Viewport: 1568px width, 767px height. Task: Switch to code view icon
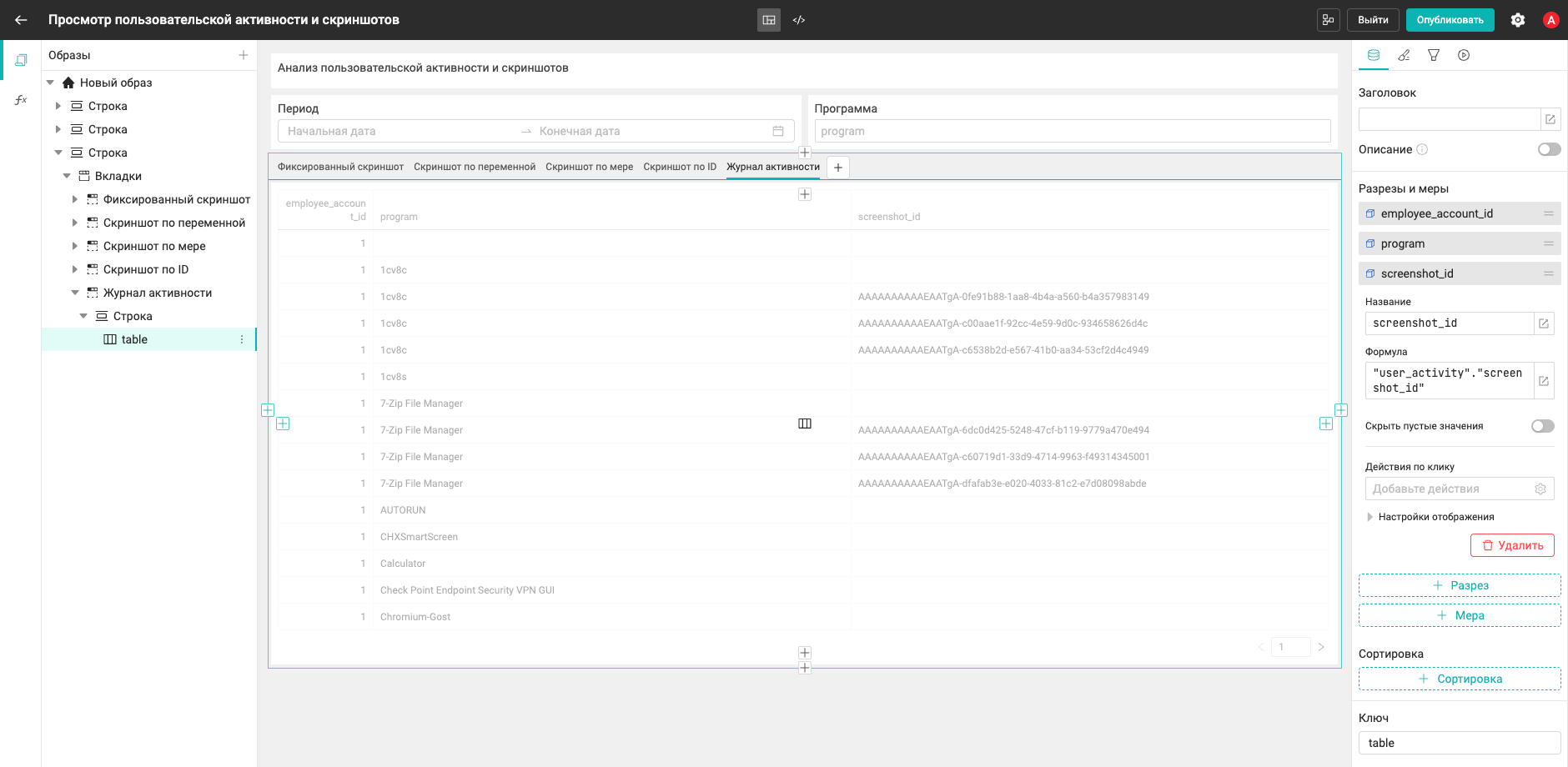click(799, 20)
